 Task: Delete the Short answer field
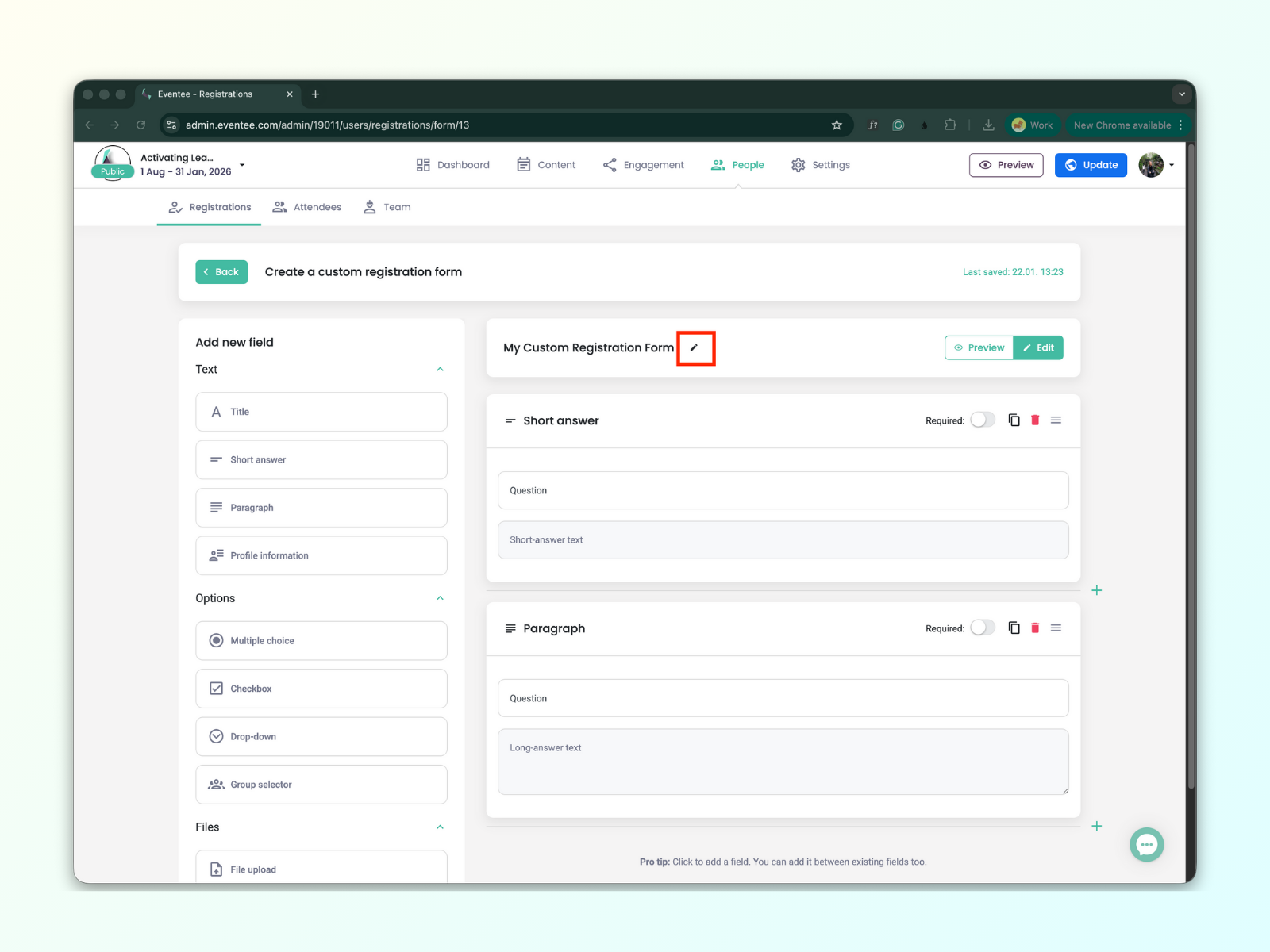[x=1035, y=420]
